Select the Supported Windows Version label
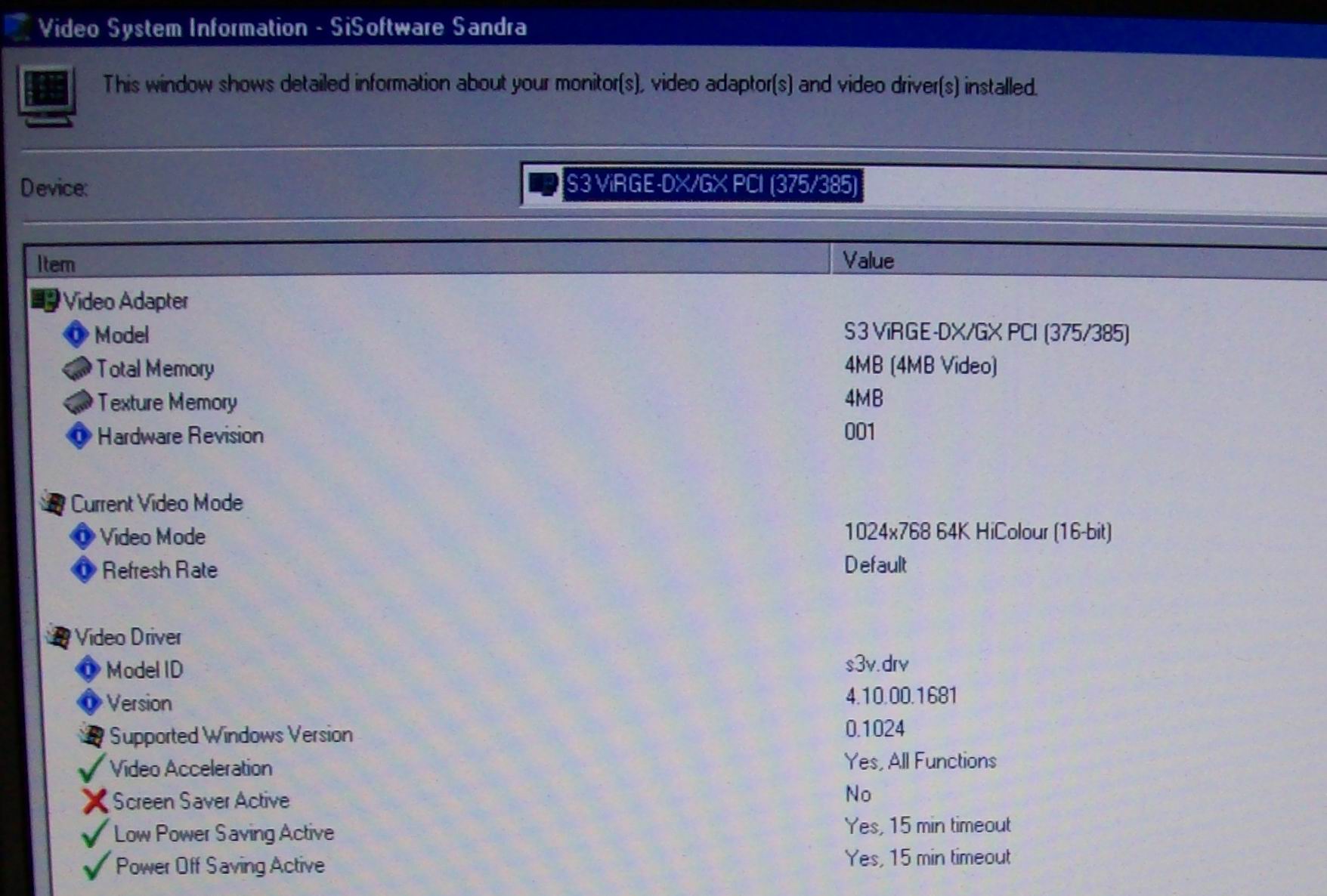The width and height of the screenshot is (1327, 896). coord(231,735)
